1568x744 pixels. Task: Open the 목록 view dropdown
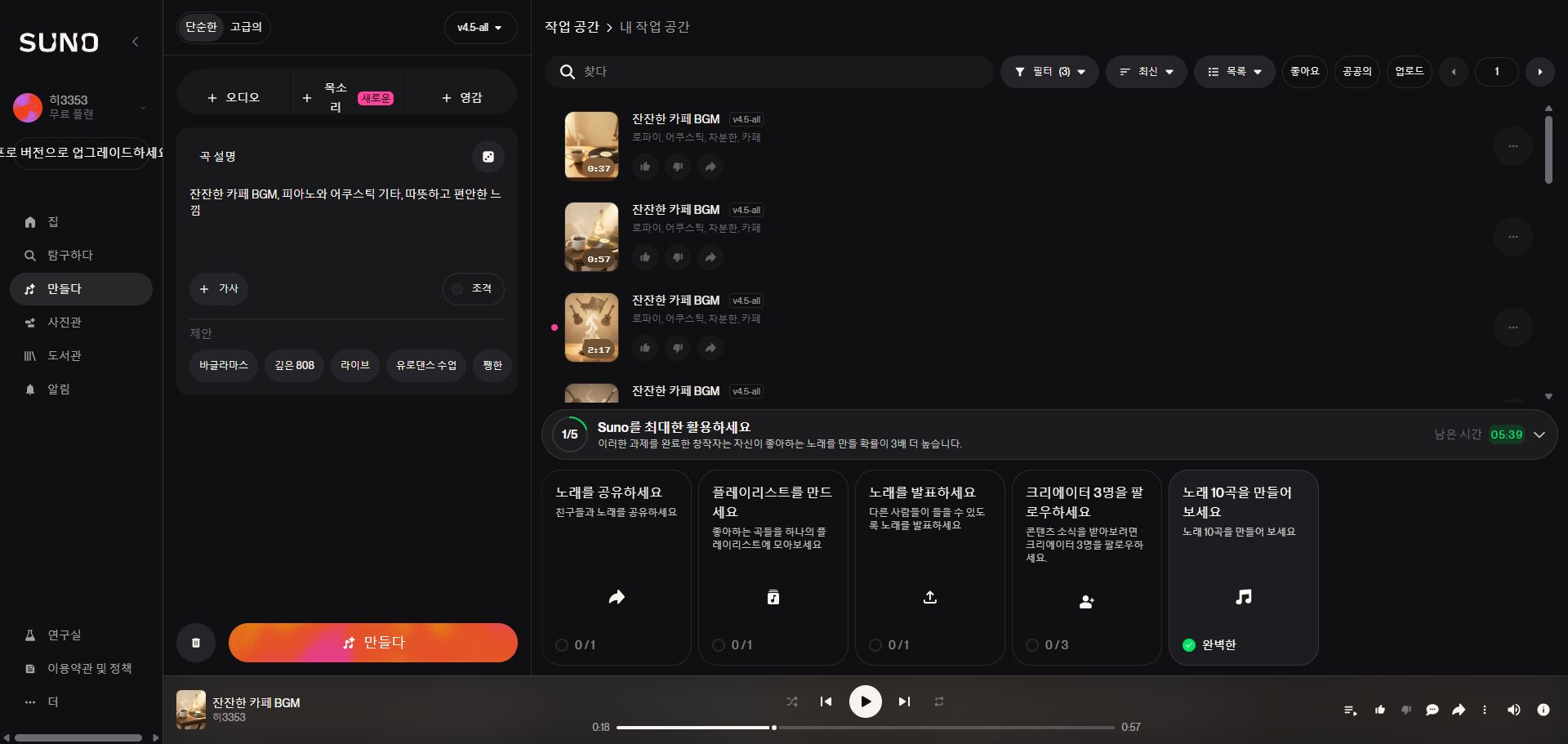1235,72
